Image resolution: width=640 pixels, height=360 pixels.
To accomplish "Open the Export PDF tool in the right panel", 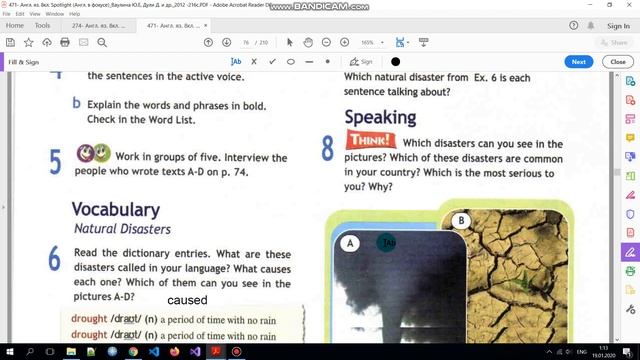I will (630, 81).
